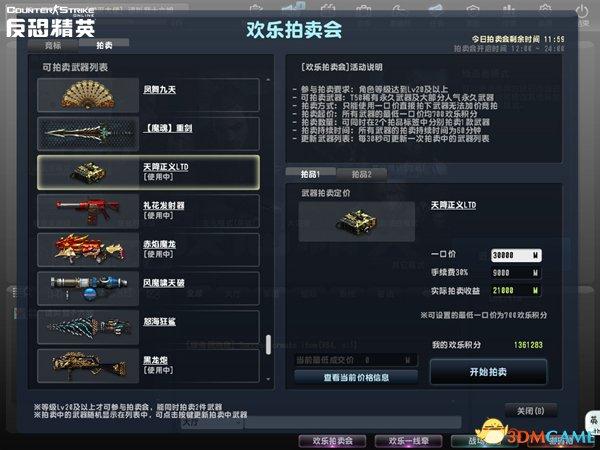
Task: Select the 天降正义LTD weapon icon in list
Action: 88,172
